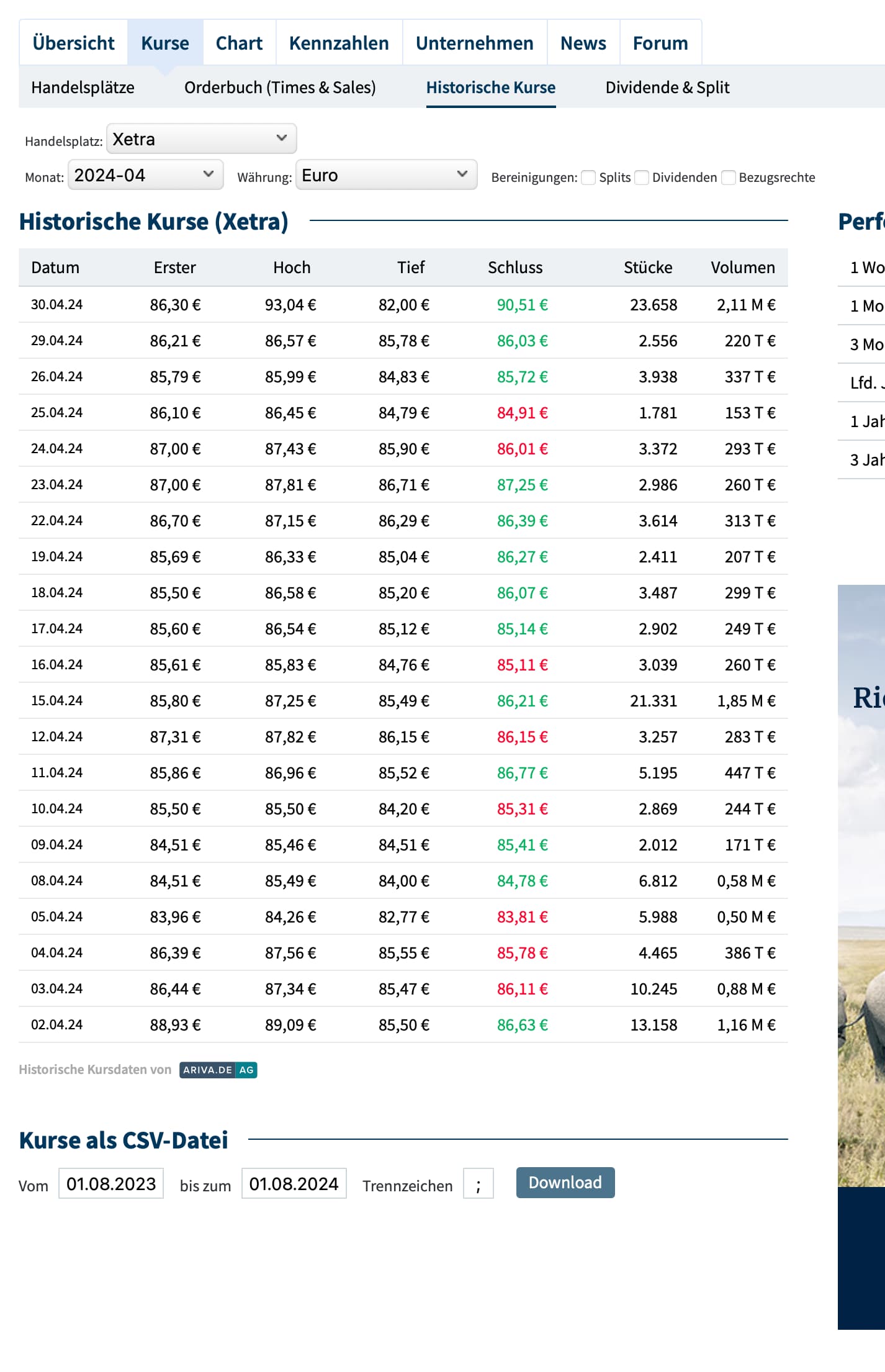885x1372 pixels.
Task: Click closing price 86,77 €
Action: pyautogui.click(x=522, y=773)
